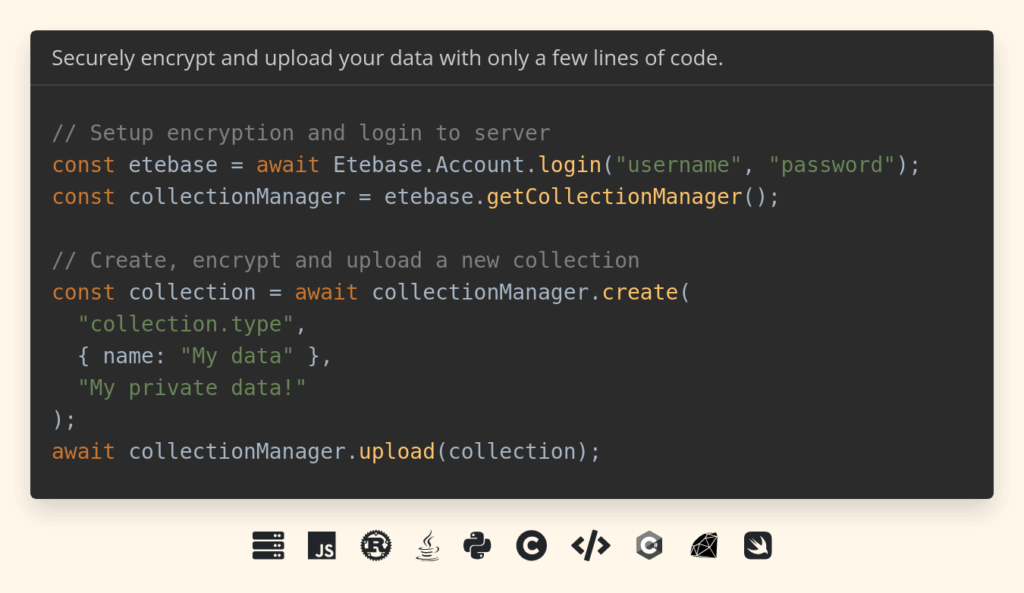Click the "username" string in login call
The image size is (1024, 593).
pos(679,165)
